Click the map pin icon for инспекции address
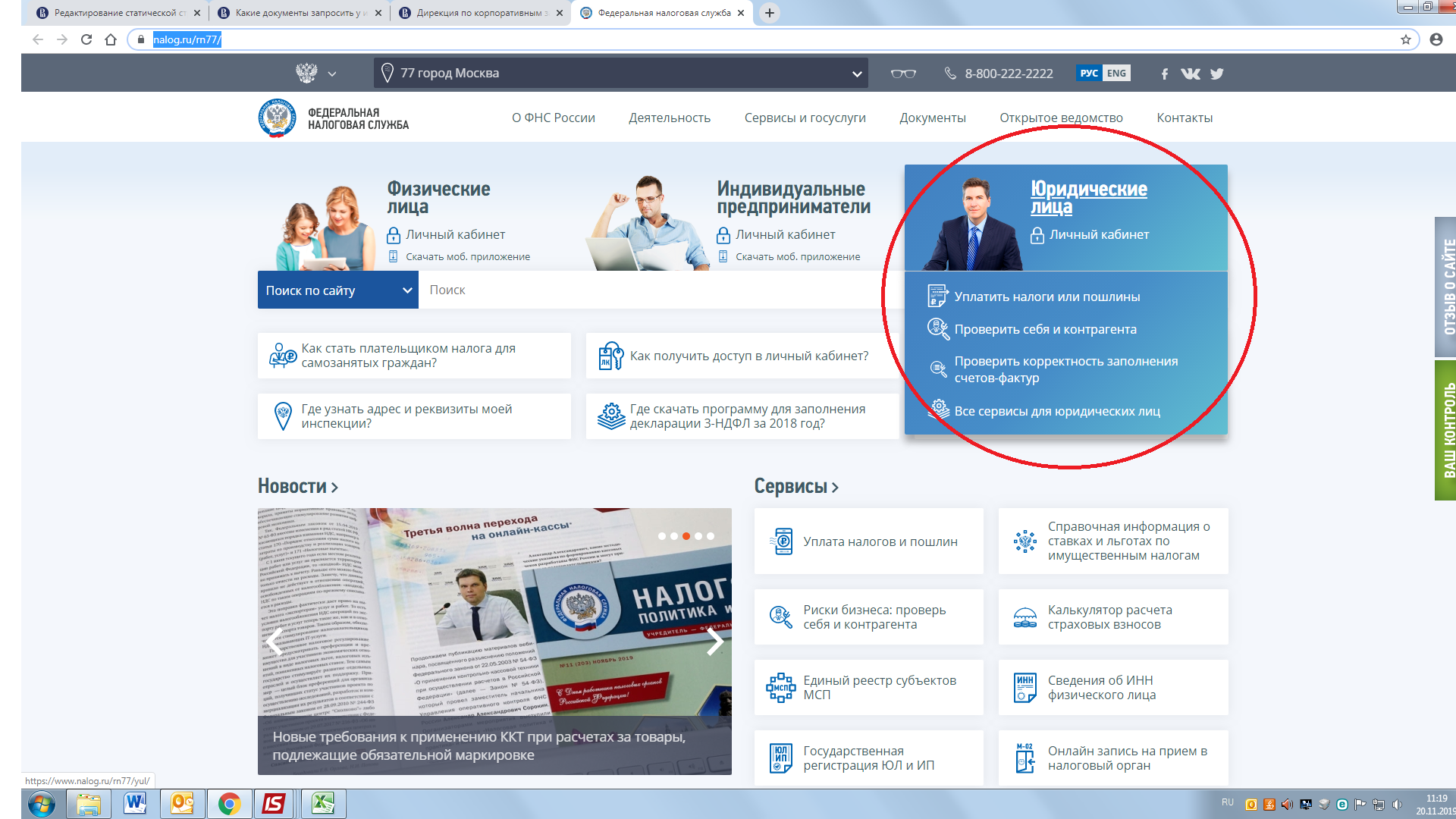 (x=283, y=416)
